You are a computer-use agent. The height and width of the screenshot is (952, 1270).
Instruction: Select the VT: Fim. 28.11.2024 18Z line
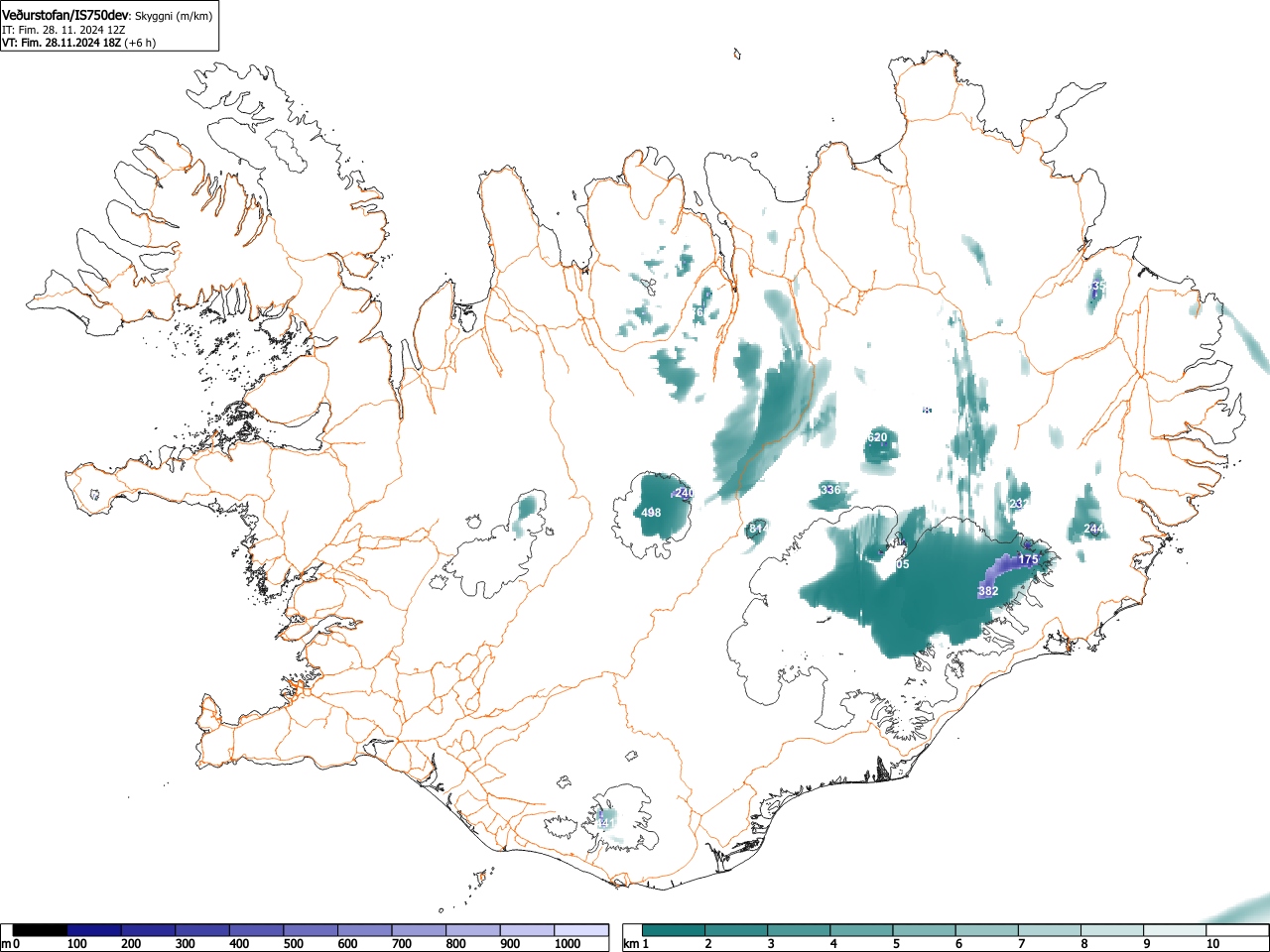coord(78,43)
